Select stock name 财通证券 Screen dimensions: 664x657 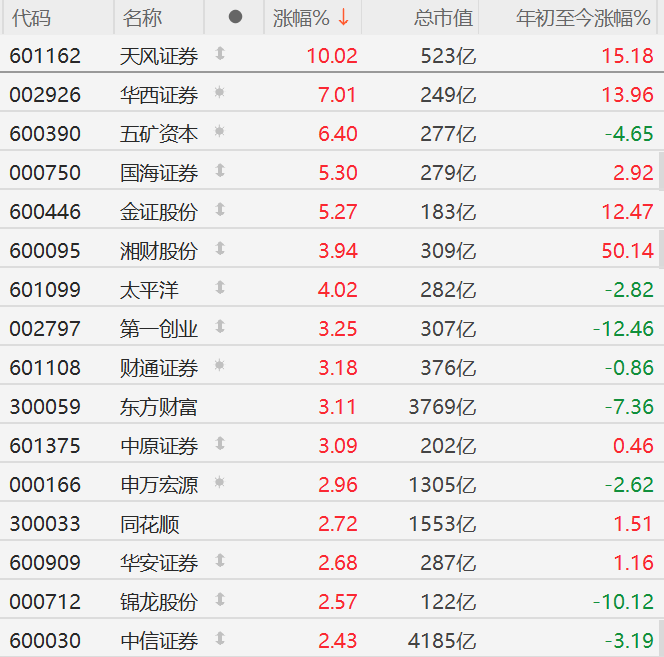(159, 368)
